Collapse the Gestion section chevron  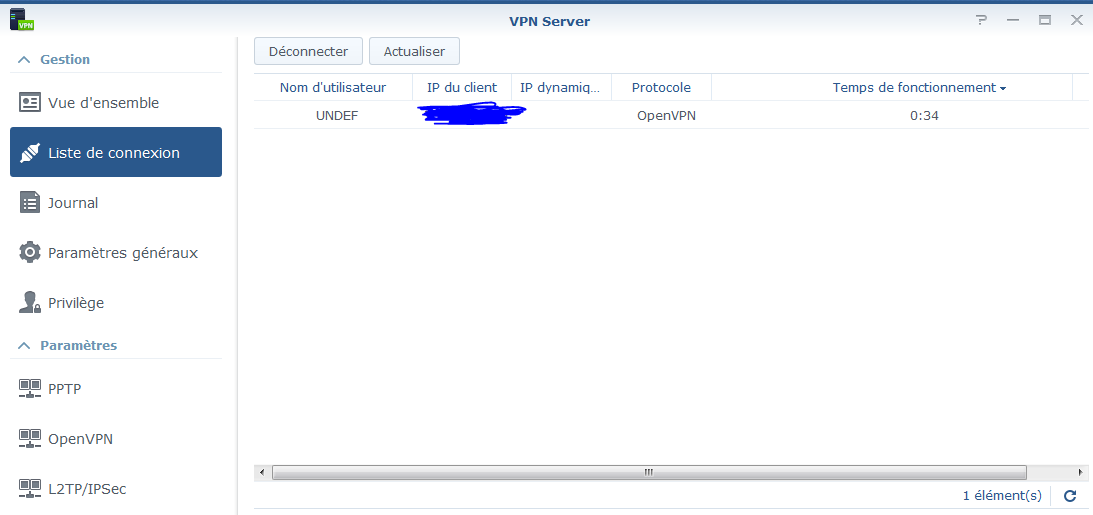point(24,60)
